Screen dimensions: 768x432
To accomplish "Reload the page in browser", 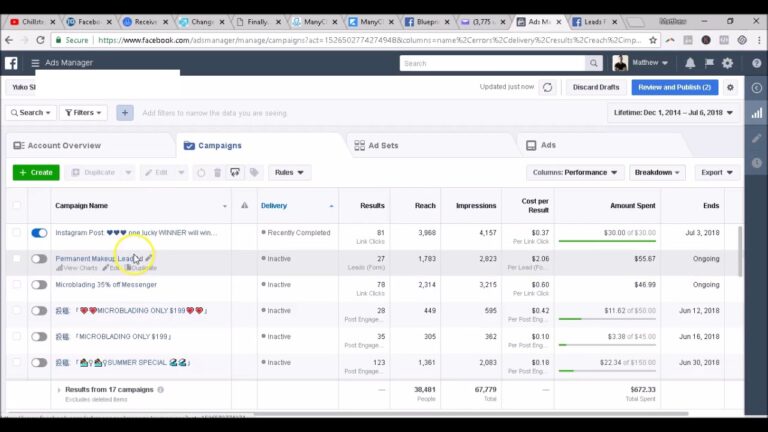I will point(40,40).
